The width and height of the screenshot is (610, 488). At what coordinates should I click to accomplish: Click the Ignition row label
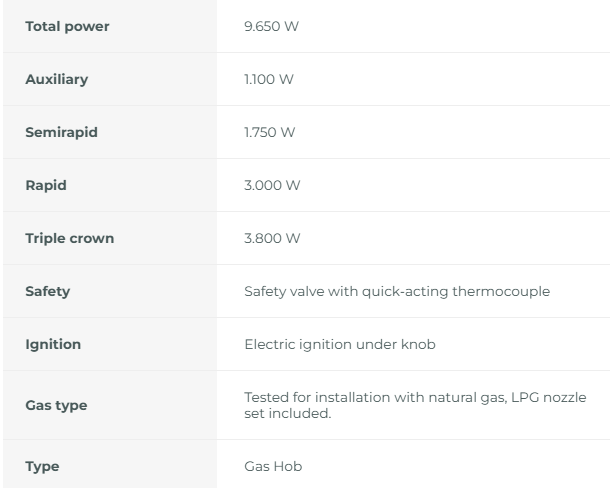pos(53,344)
